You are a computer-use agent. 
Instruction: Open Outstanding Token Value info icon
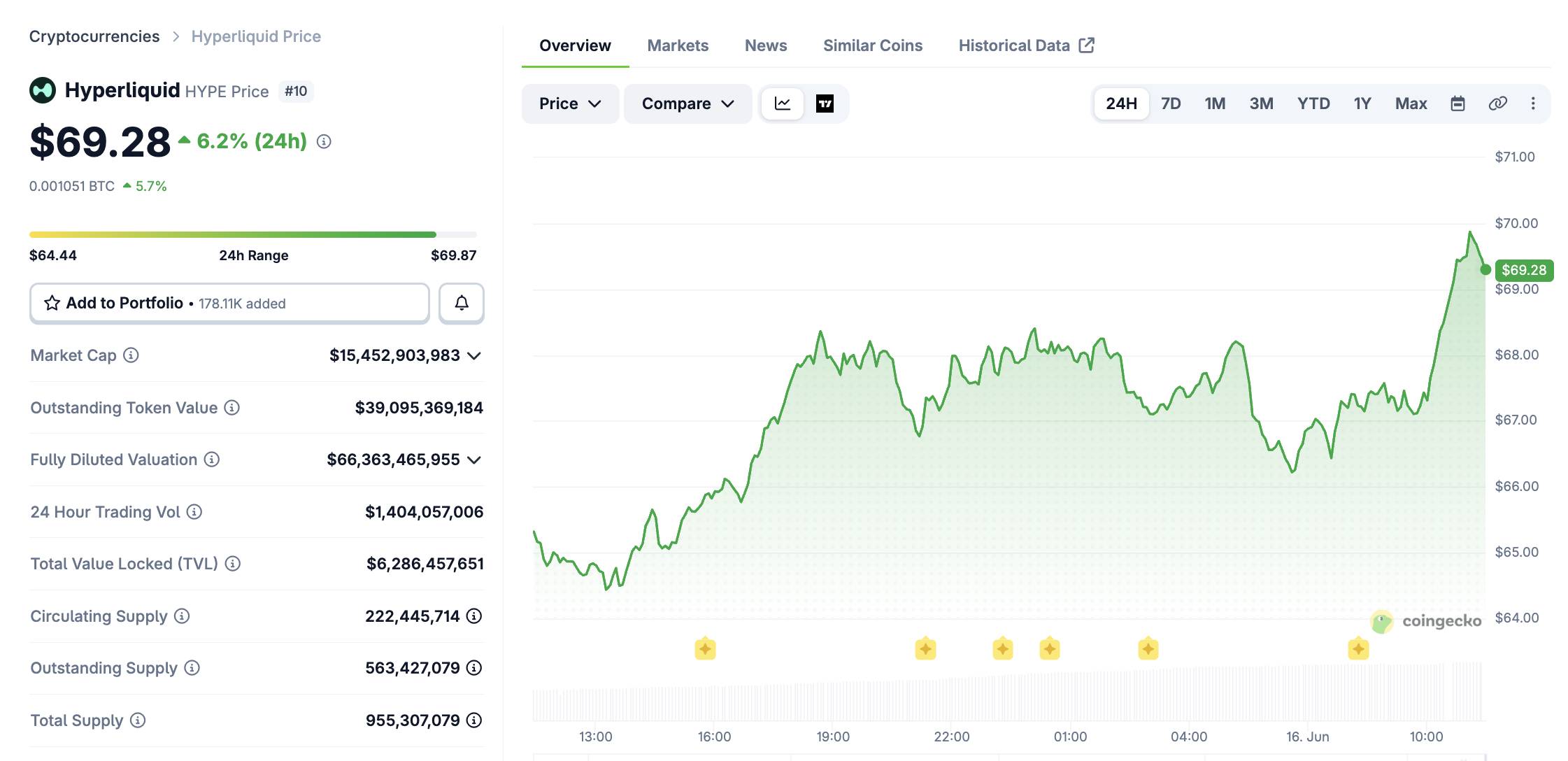[231, 407]
